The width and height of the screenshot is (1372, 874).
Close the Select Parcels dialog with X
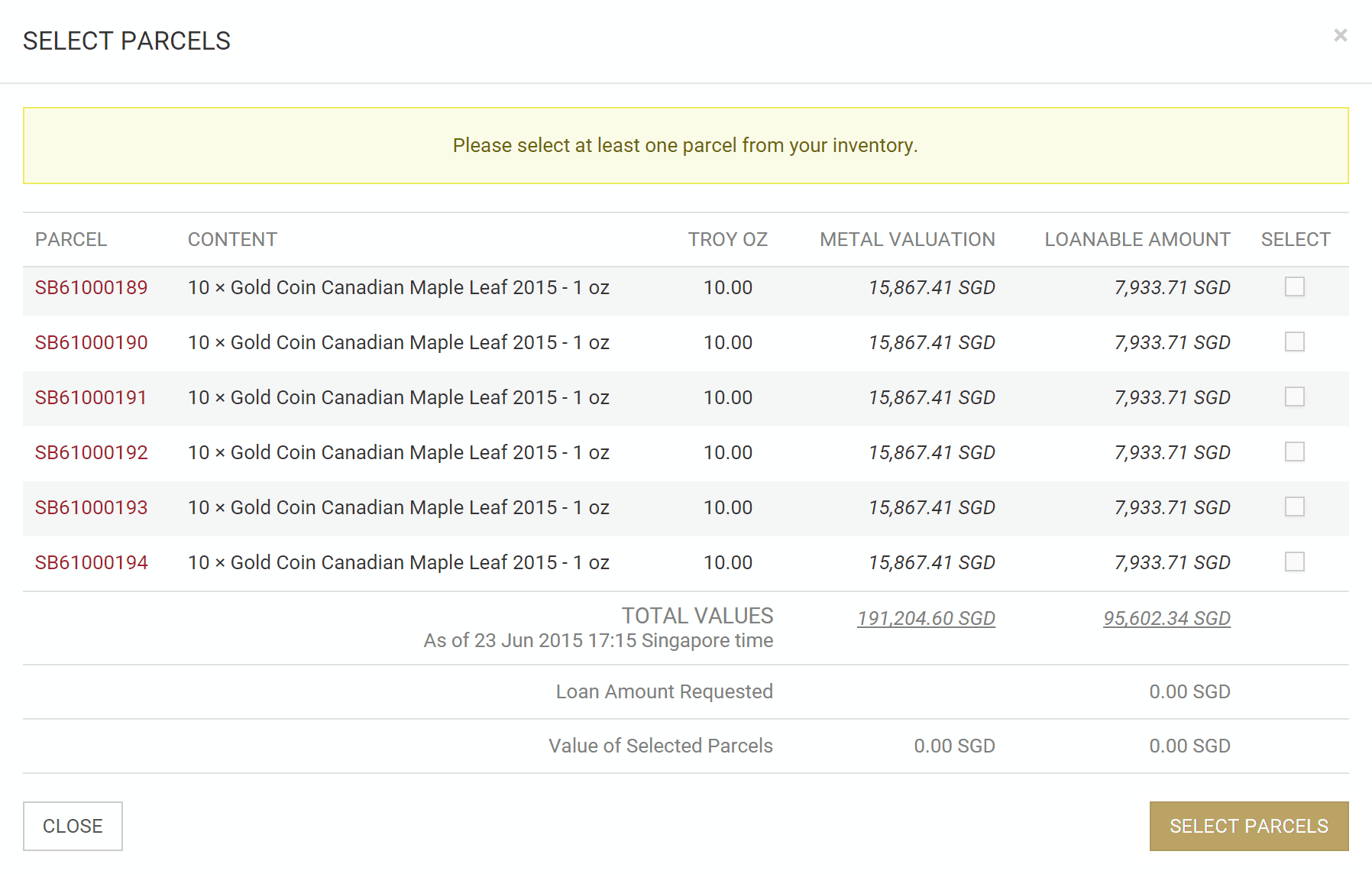(1340, 35)
